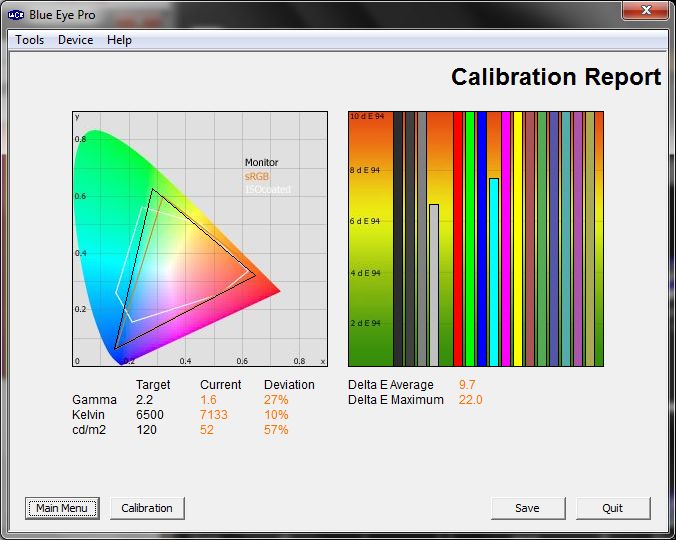This screenshot has width=676, height=540.
Task: Click the Delta E Maximum value 22.0
Action: [x=470, y=400]
